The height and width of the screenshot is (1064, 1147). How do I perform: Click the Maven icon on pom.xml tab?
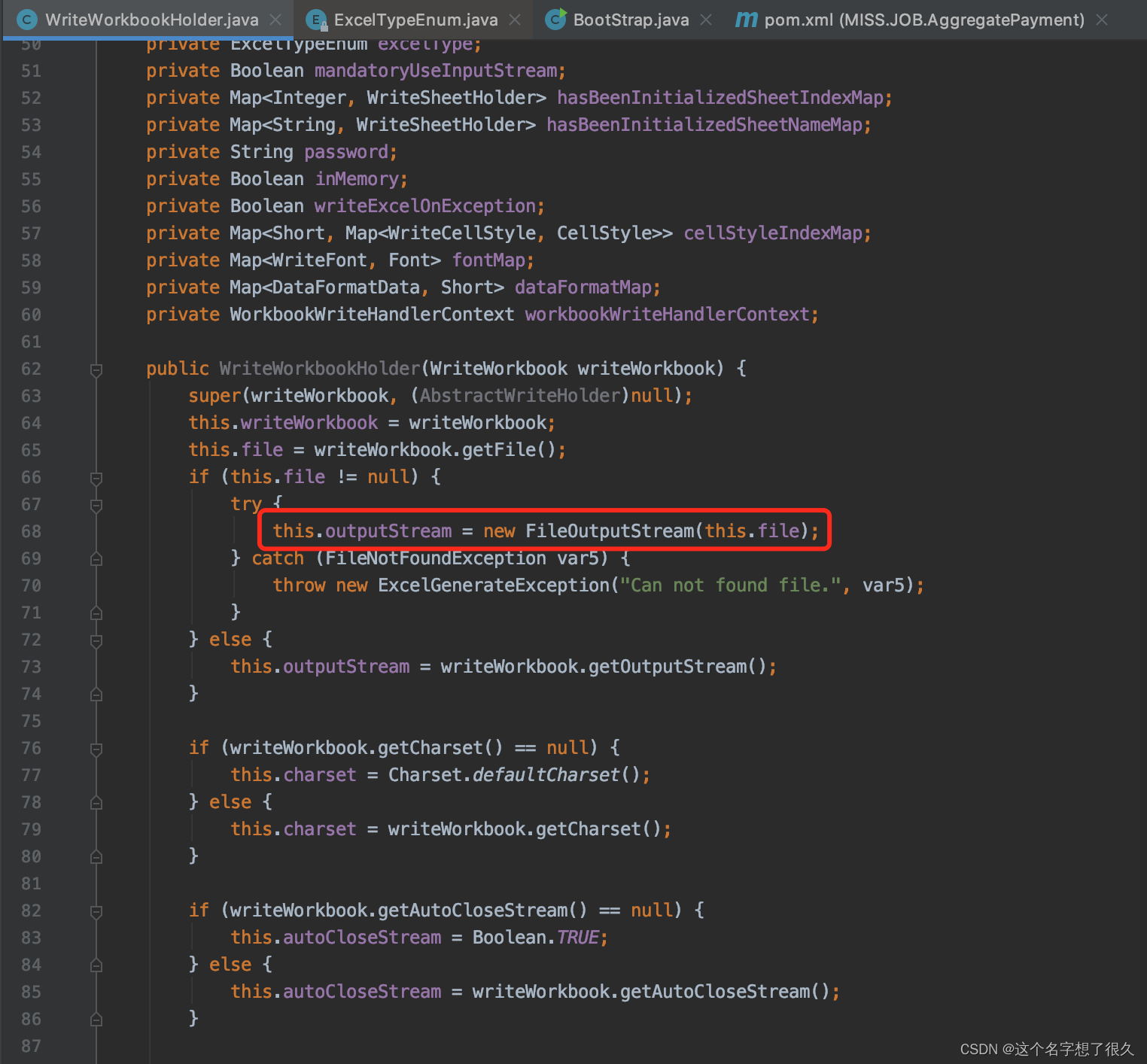[746, 20]
